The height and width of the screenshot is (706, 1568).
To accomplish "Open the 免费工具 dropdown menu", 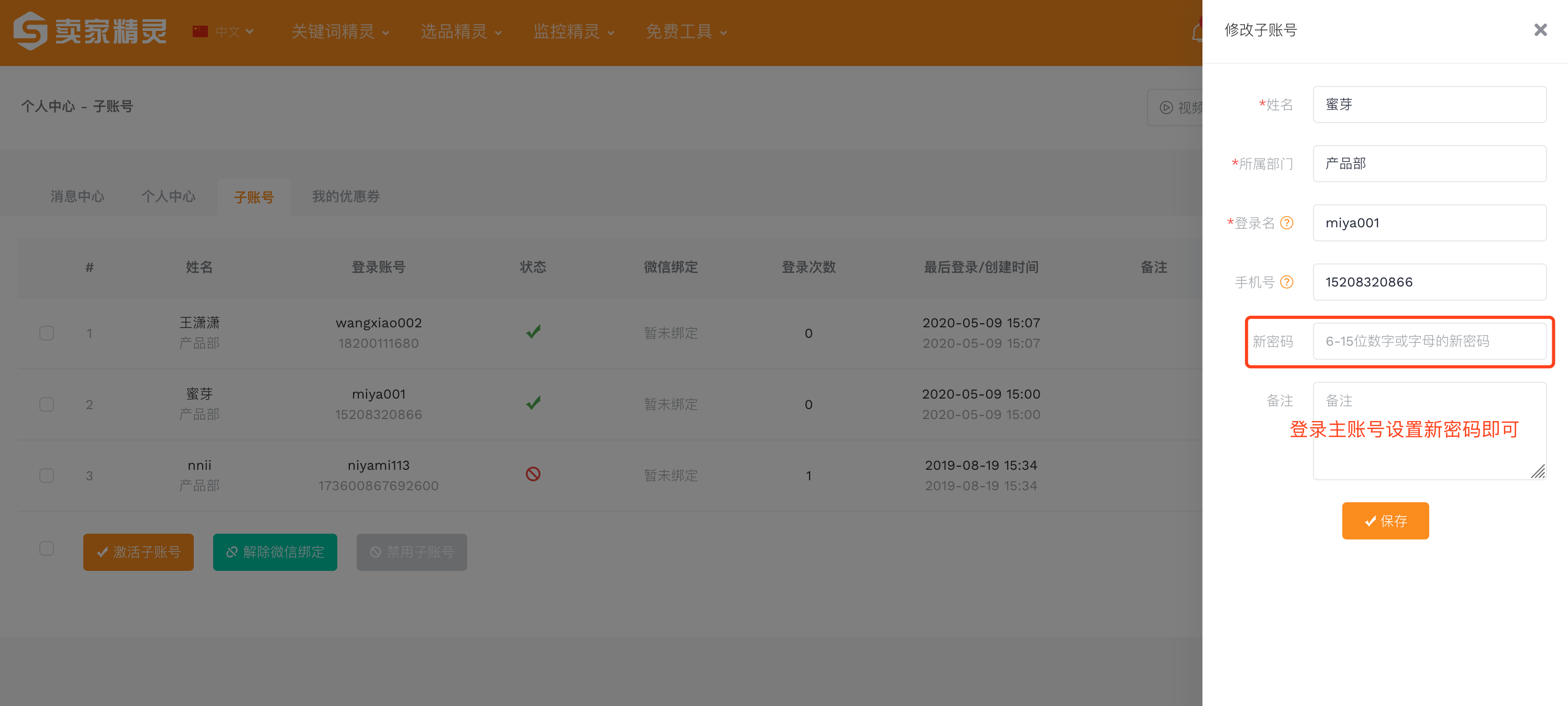I will click(x=686, y=31).
